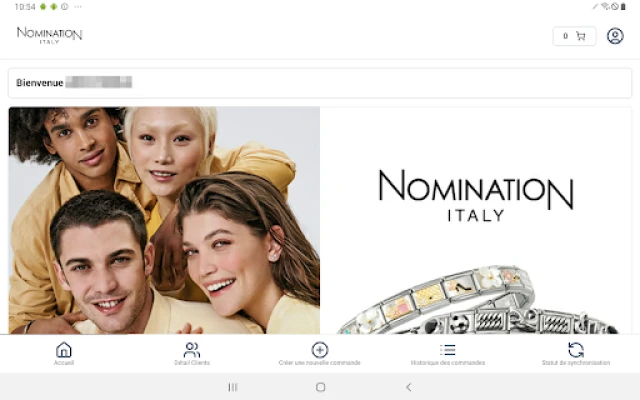640x400 pixels.
Task: Tap the circular sync arrows icon
Action: point(576,350)
